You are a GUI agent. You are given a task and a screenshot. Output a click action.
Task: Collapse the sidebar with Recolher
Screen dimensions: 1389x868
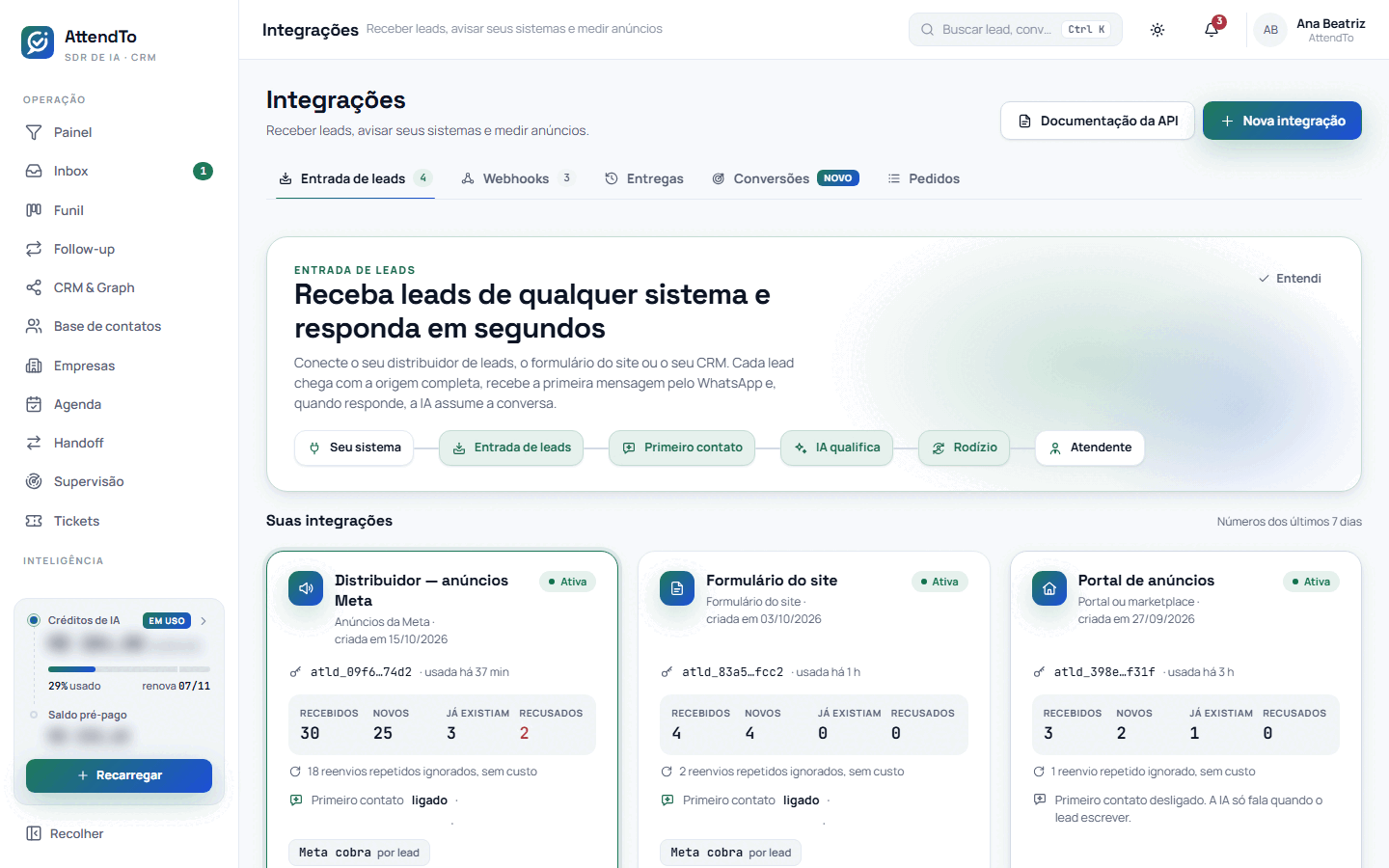click(x=66, y=833)
